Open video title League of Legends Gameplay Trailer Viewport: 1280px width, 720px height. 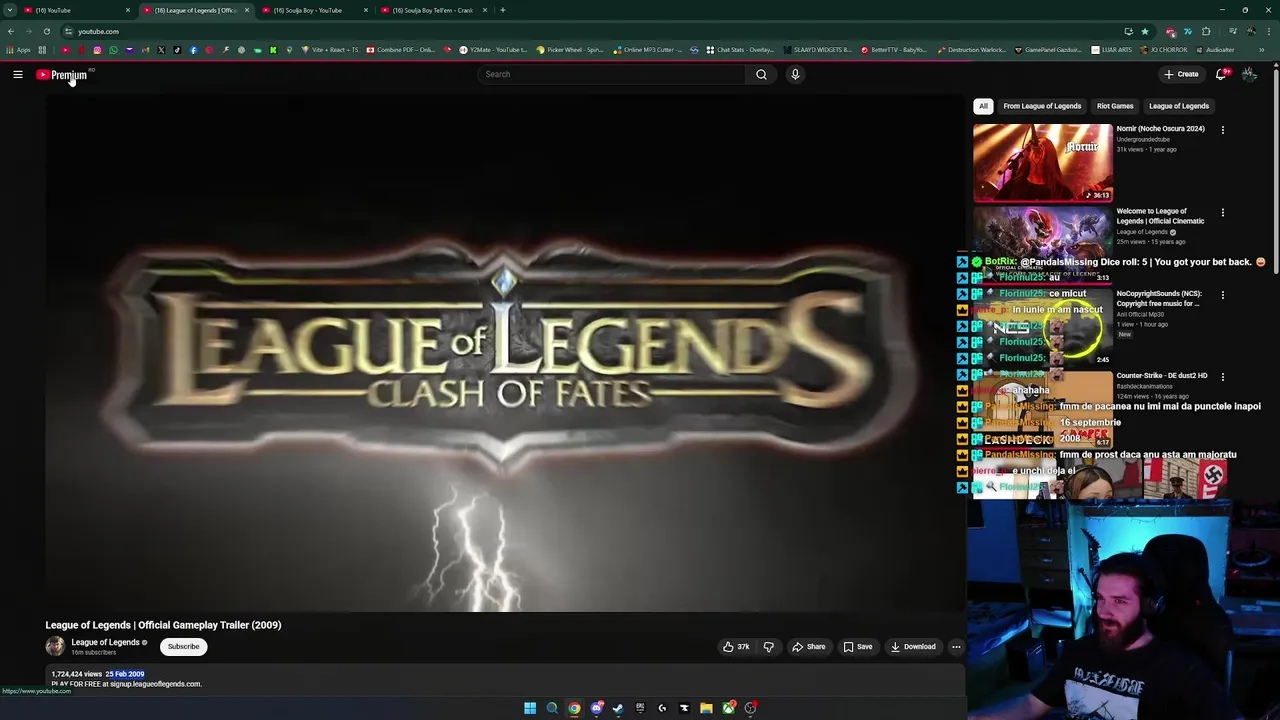point(163,625)
